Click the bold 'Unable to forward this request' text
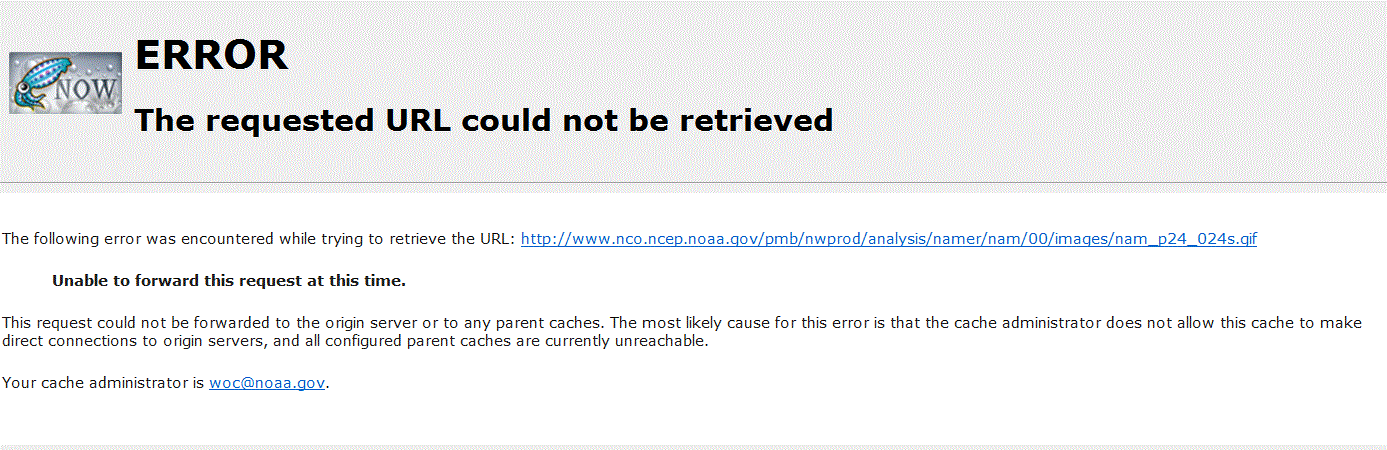Viewport: 1387px width, 450px height. tap(229, 281)
